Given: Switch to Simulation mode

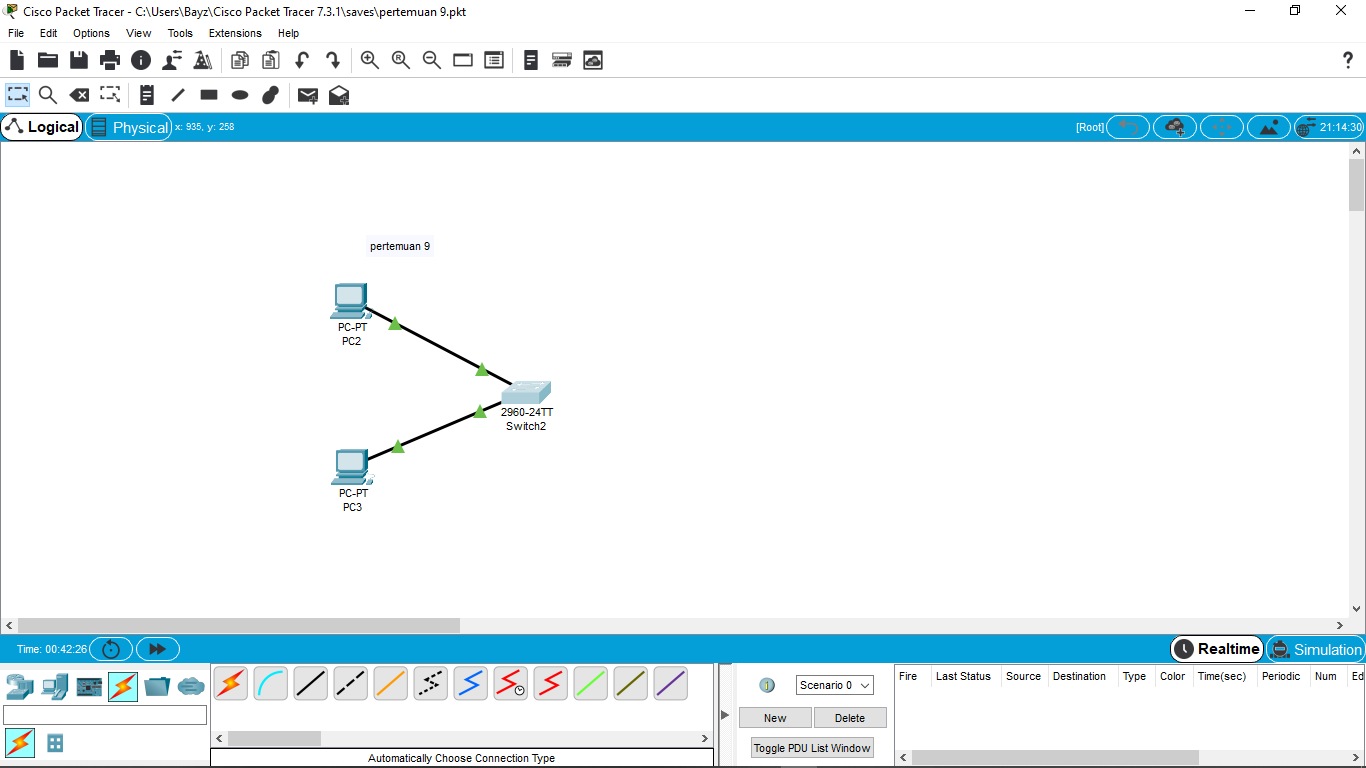Looking at the screenshot, I should [x=1315, y=649].
